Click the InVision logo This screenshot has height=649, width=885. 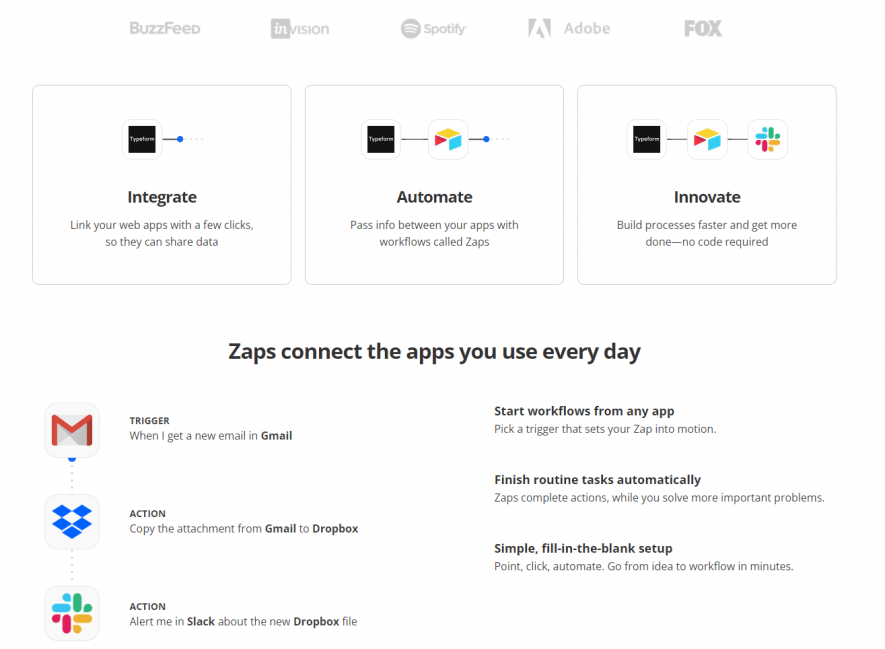(x=300, y=29)
